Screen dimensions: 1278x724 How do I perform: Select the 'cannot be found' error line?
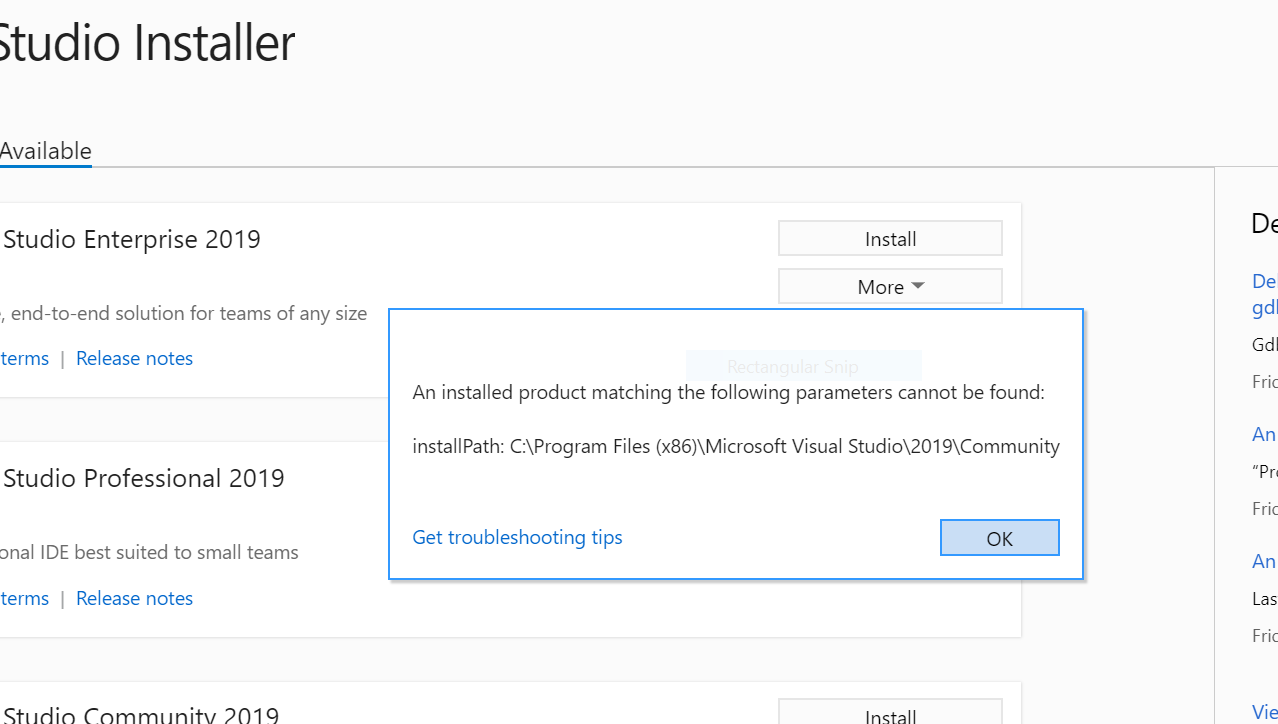(x=728, y=392)
